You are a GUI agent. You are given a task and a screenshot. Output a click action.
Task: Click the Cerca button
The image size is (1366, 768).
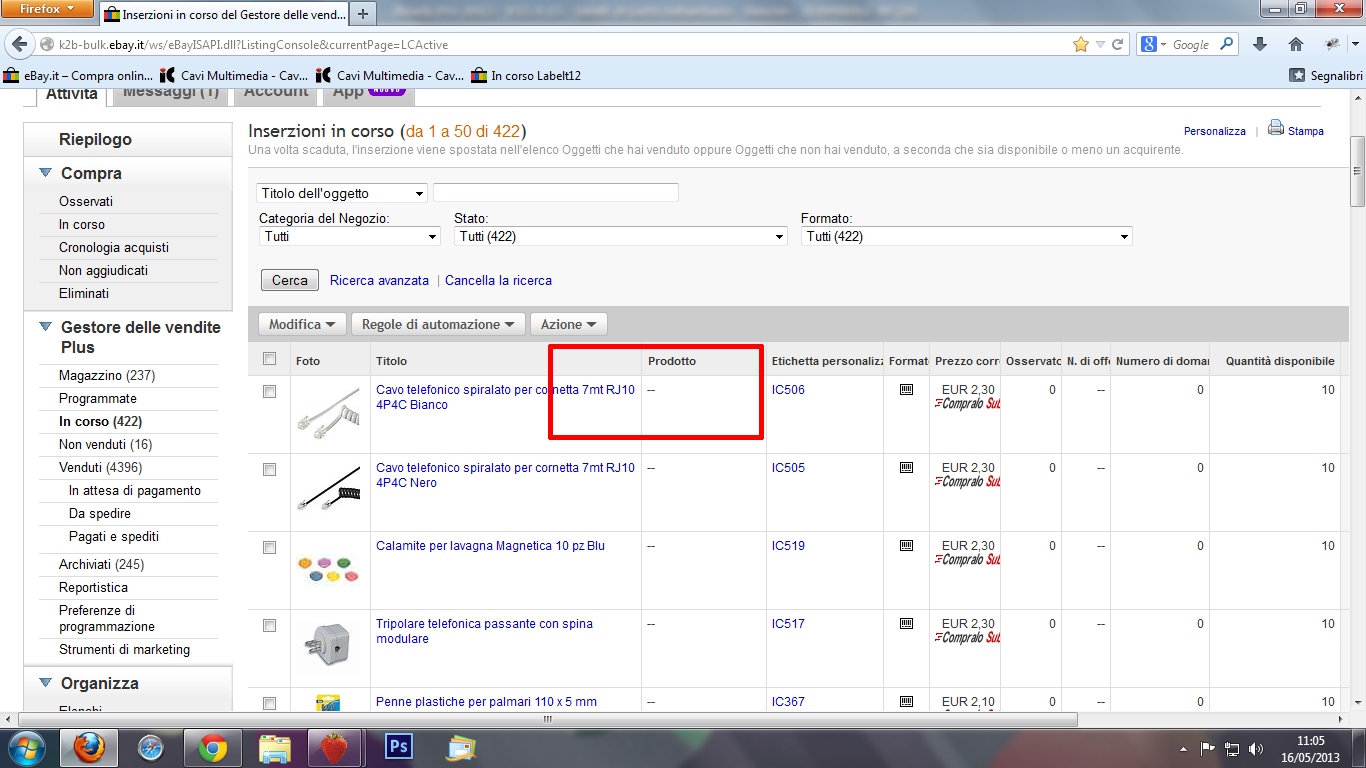coord(290,281)
